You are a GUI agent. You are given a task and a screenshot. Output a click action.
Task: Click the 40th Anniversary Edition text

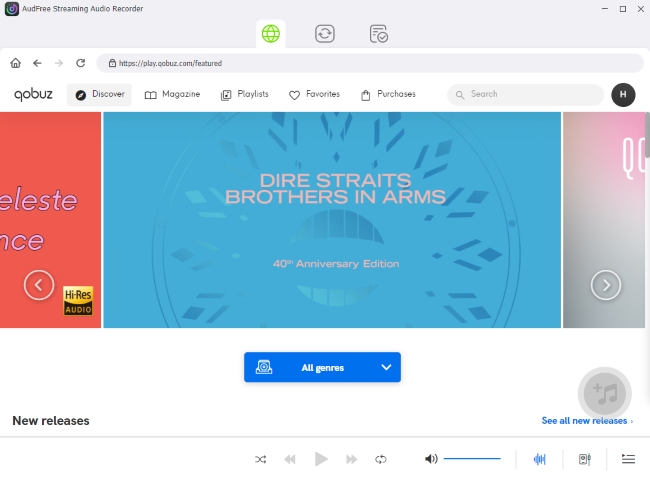click(336, 264)
